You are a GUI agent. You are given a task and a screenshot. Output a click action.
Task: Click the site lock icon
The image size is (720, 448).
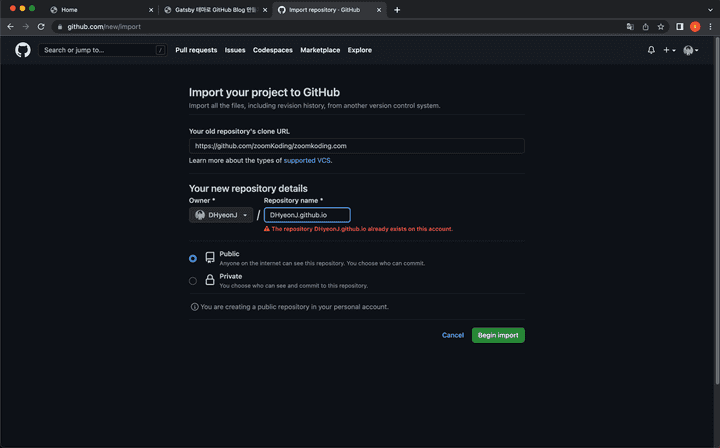coord(60,27)
